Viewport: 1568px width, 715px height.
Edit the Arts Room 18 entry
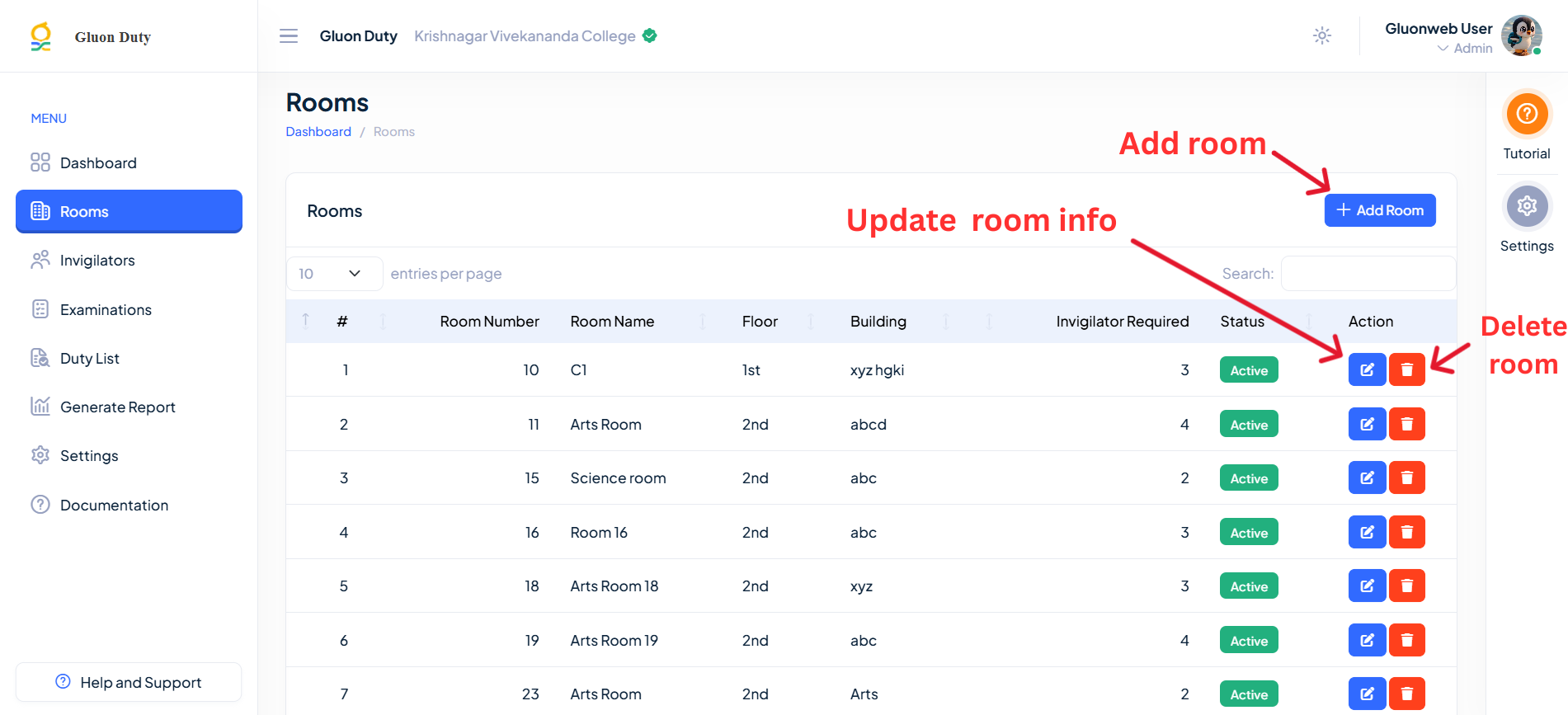[1367, 586]
